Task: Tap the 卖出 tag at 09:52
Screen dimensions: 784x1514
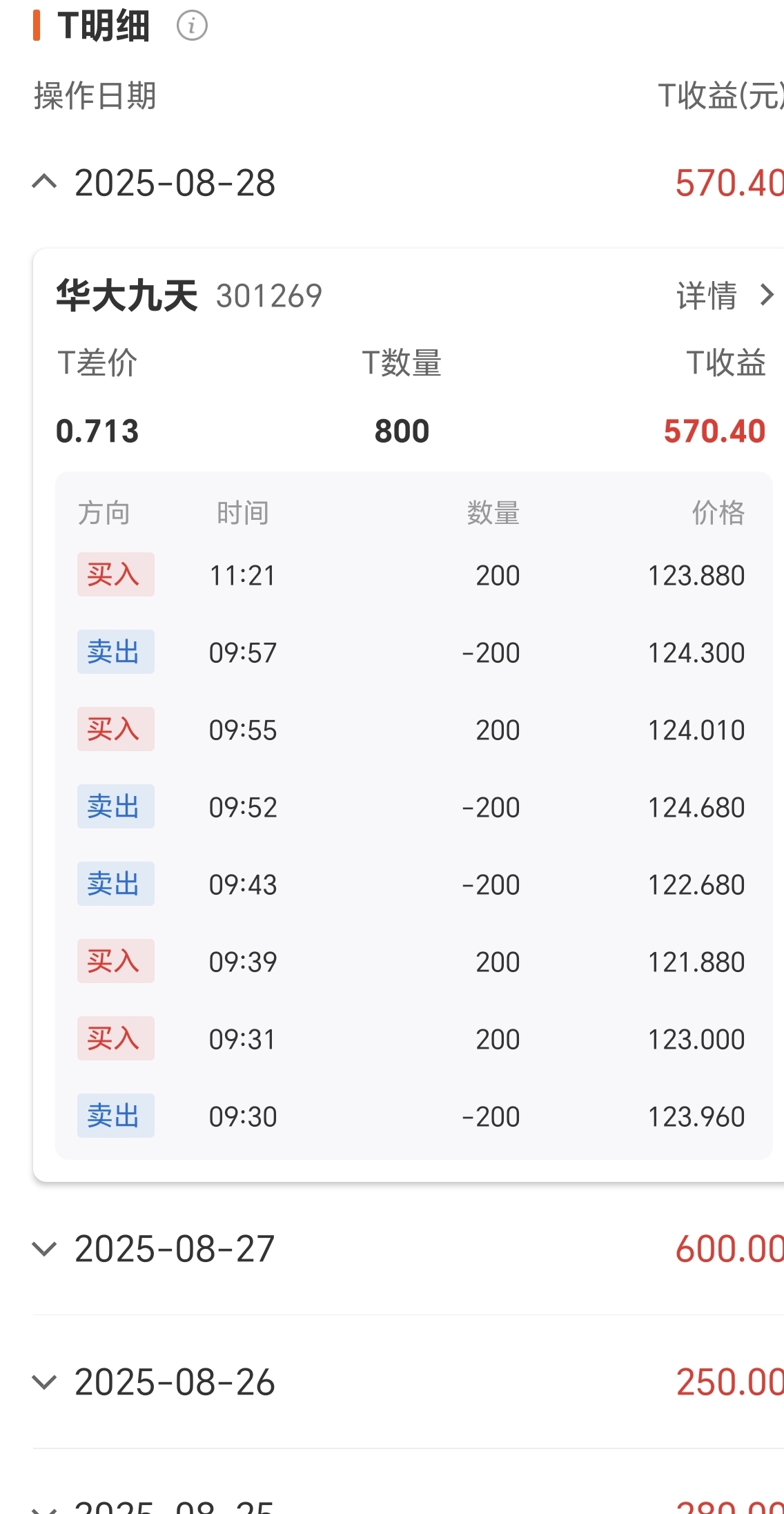Action: point(116,806)
